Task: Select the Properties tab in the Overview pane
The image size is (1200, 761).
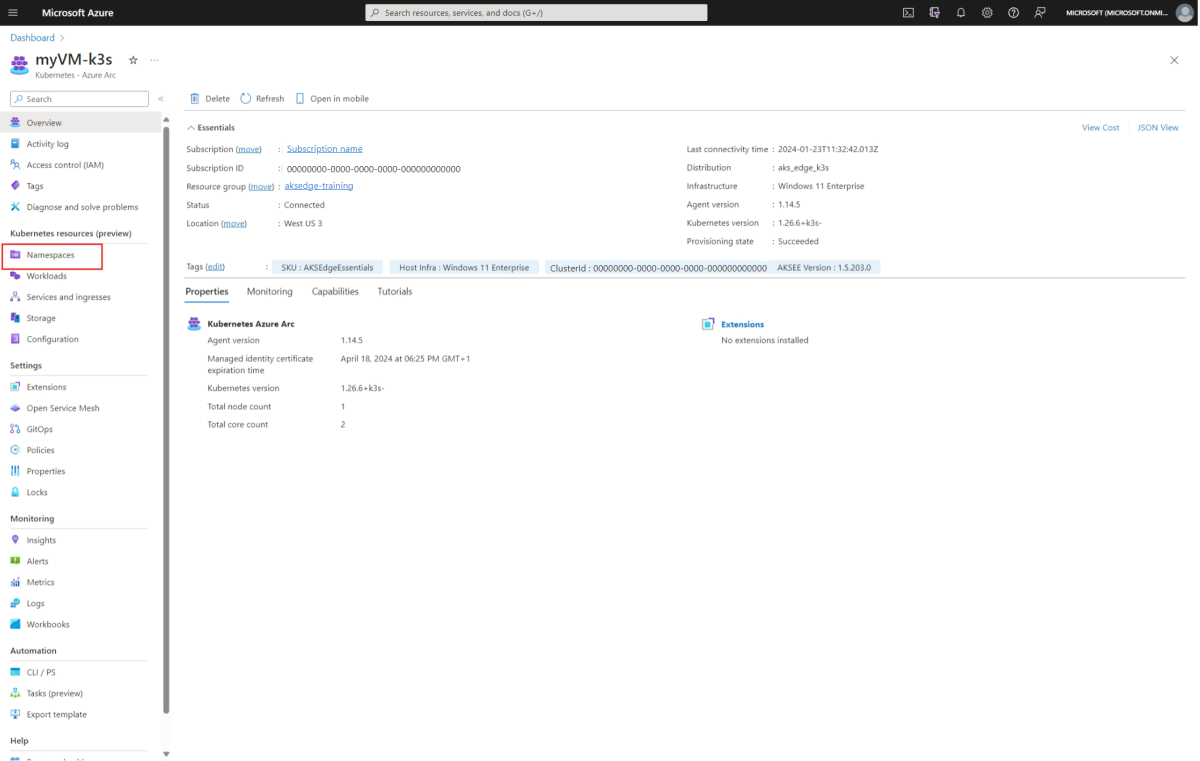Action: [207, 292]
